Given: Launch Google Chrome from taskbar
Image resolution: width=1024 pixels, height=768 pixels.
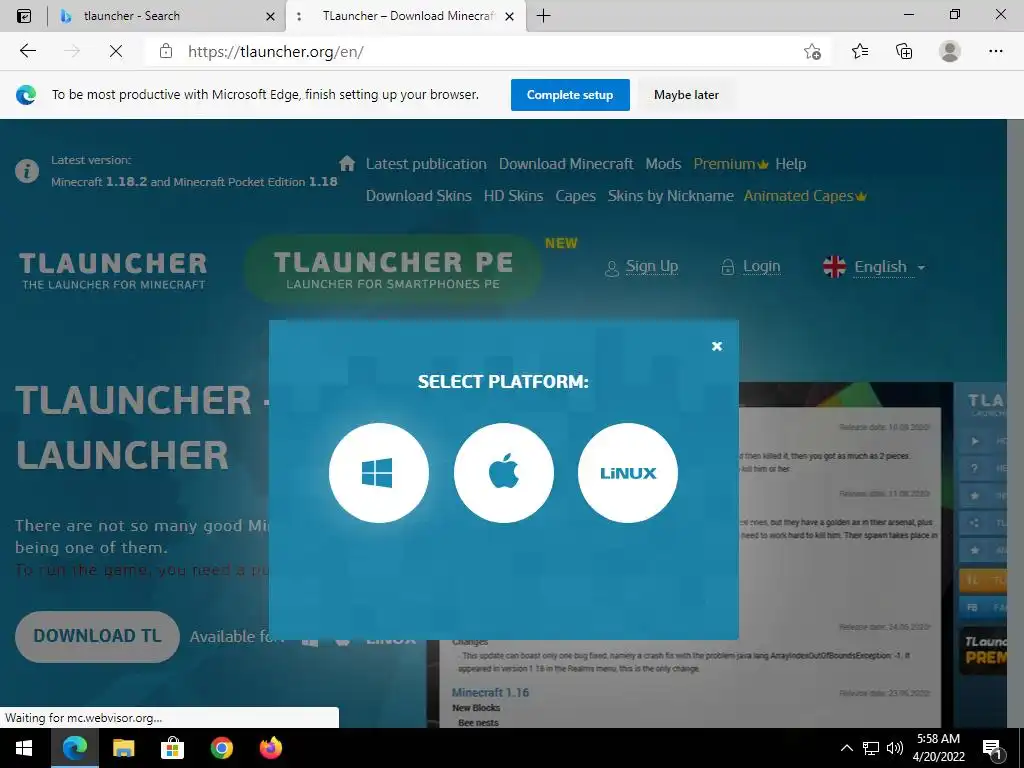Looking at the screenshot, I should tap(221, 748).
